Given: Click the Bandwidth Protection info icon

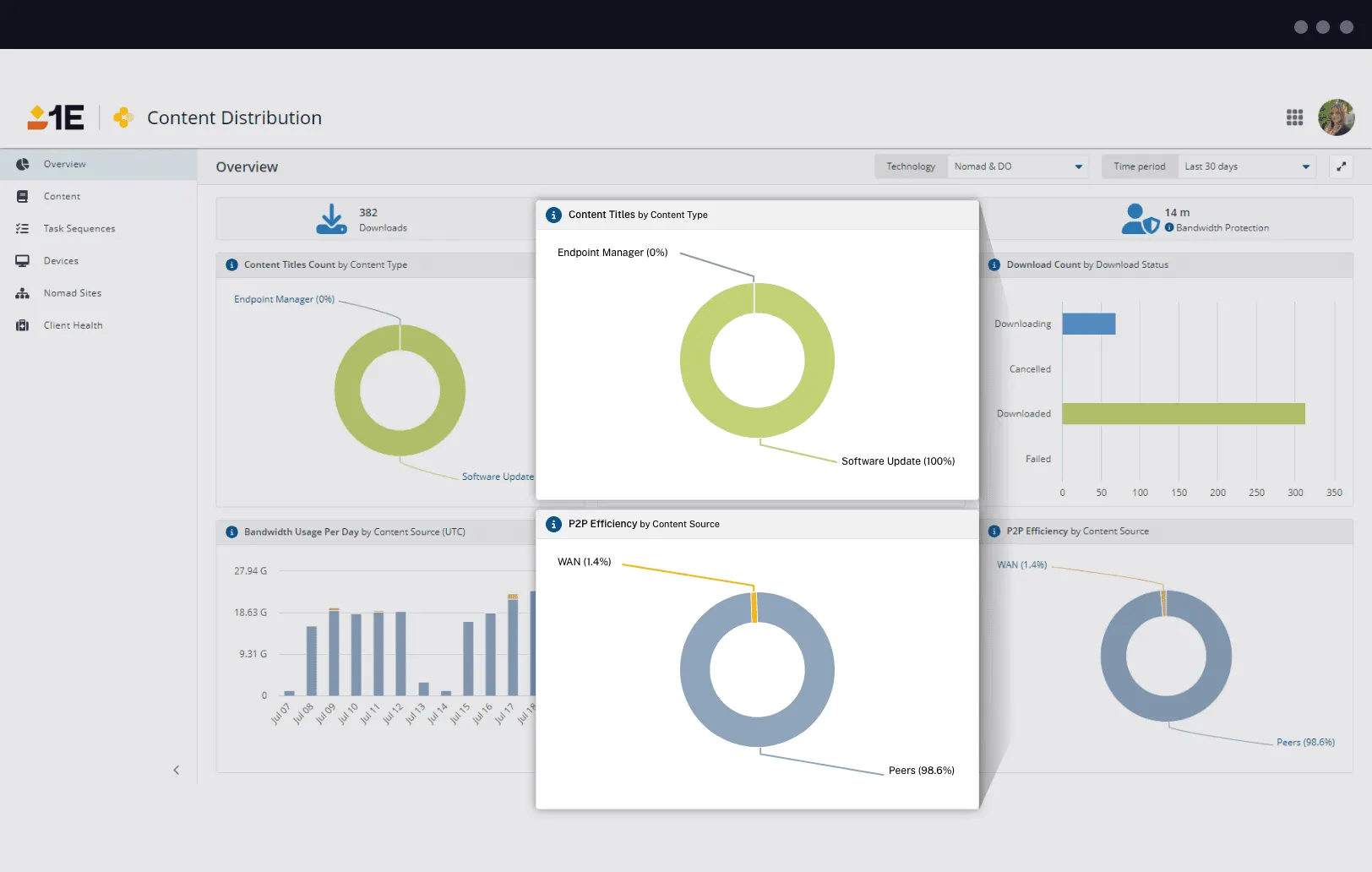Looking at the screenshot, I should (x=1169, y=227).
